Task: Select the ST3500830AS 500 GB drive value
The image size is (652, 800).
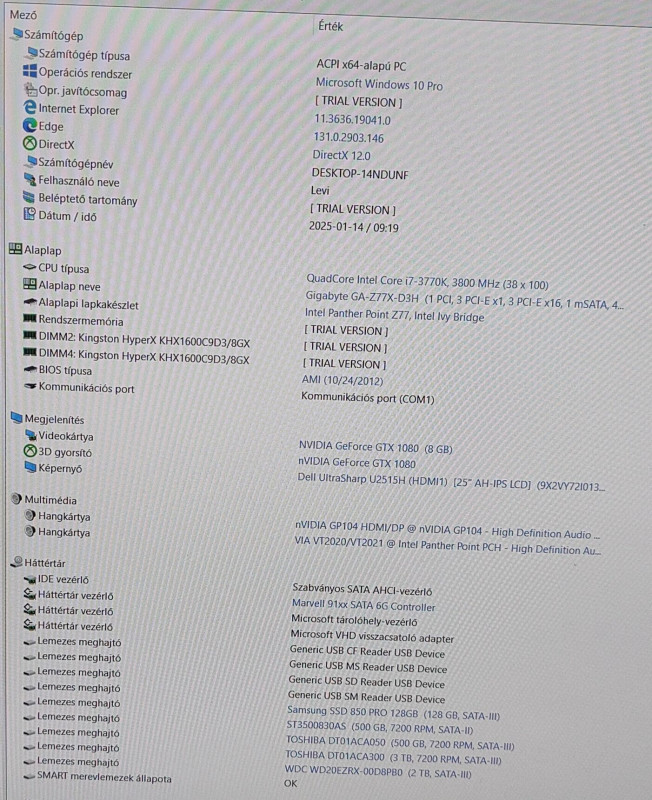Action: pyautogui.click(x=380, y=728)
